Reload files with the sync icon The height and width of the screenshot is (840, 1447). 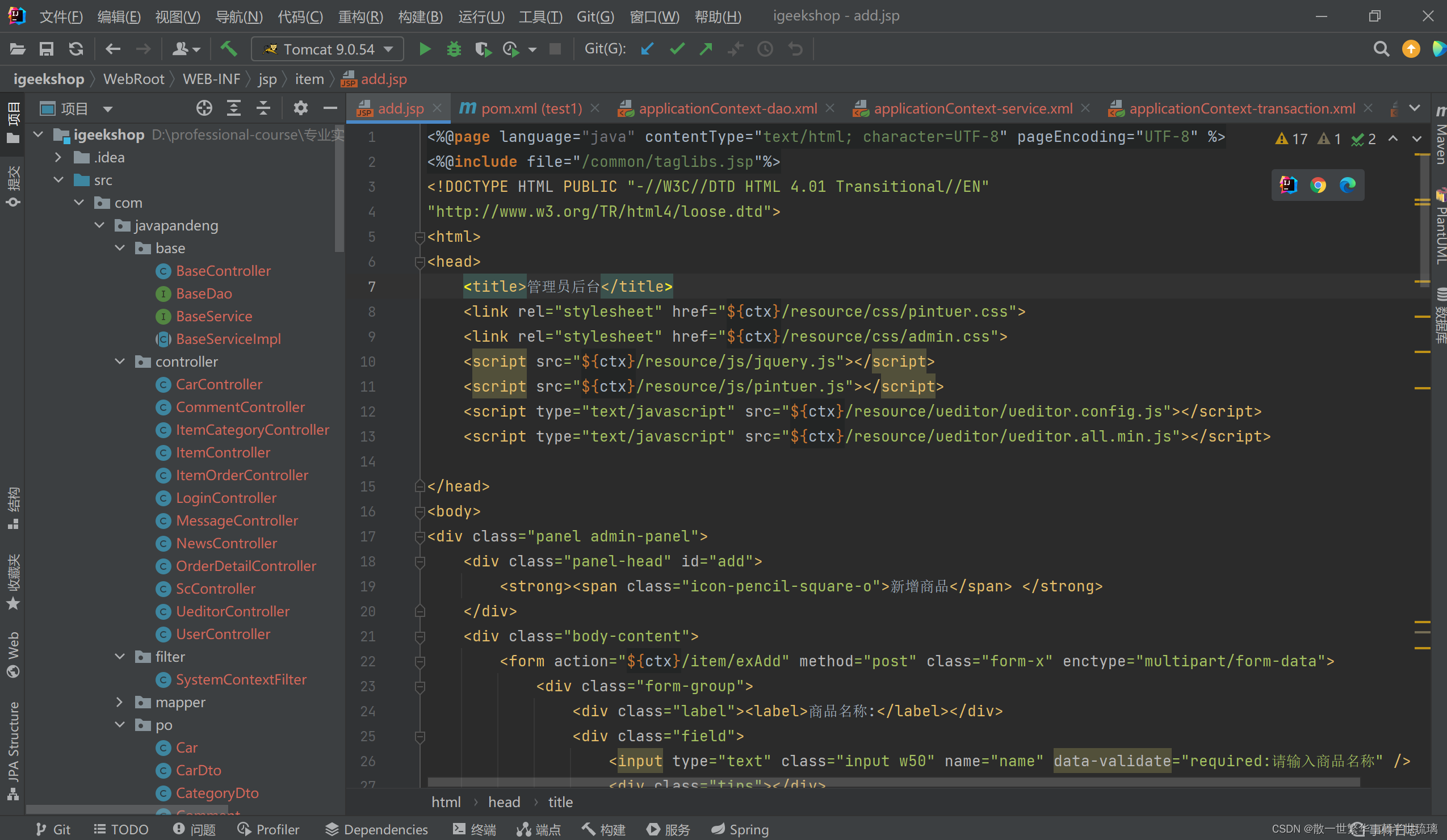pyautogui.click(x=76, y=49)
